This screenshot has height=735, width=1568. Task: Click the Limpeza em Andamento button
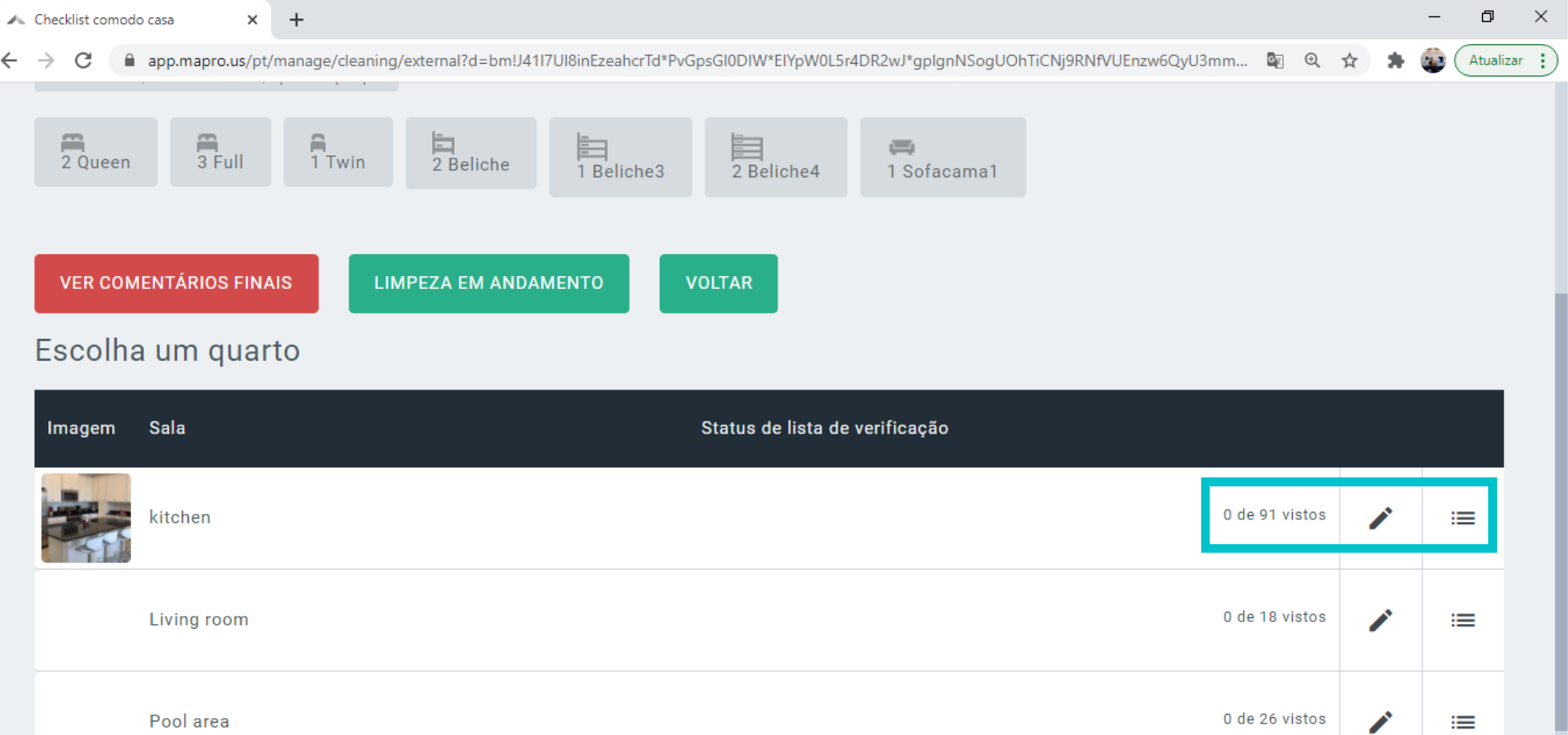[488, 283]
